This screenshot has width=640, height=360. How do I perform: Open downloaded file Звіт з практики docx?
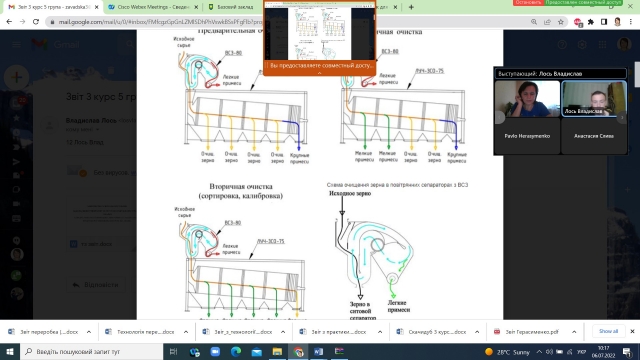click(x=335, y=332)
